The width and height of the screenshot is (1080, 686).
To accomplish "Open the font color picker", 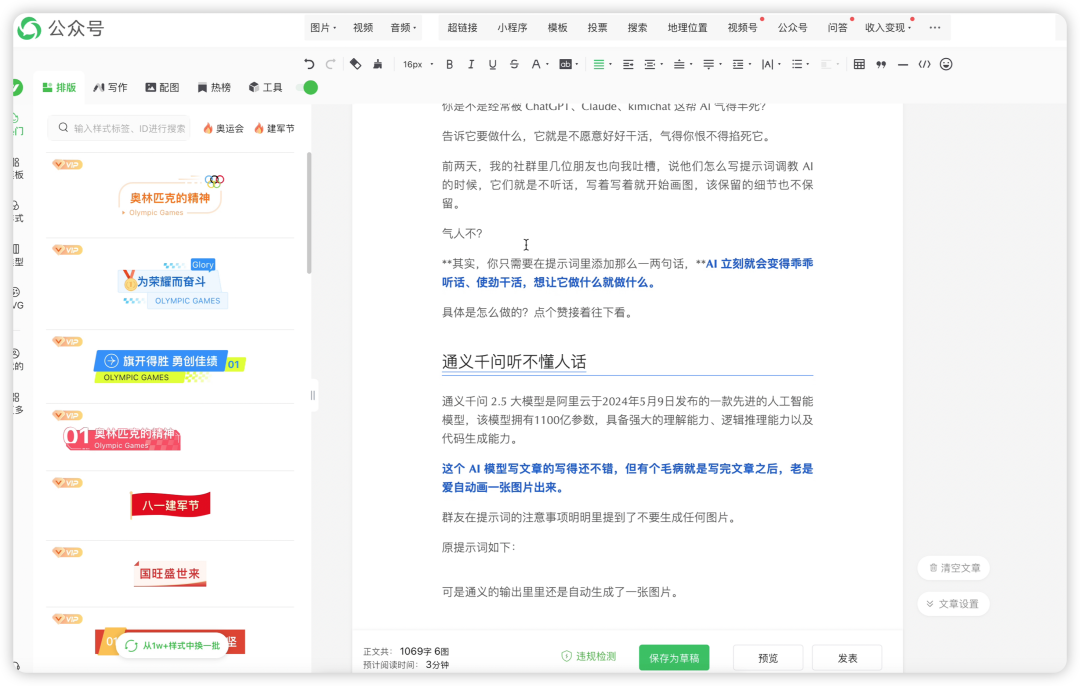I will pos(539,64).
